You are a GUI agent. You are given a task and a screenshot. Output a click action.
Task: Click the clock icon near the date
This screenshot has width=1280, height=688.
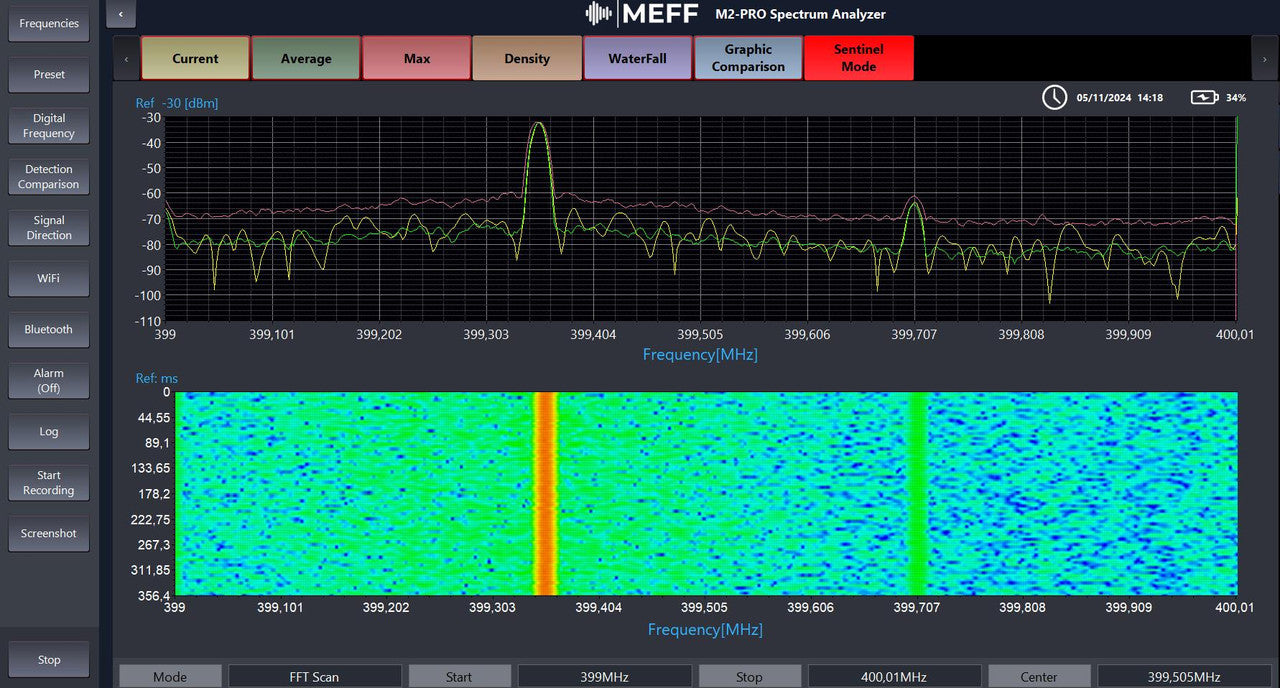pyautogui.click(x=1054, y=97)
